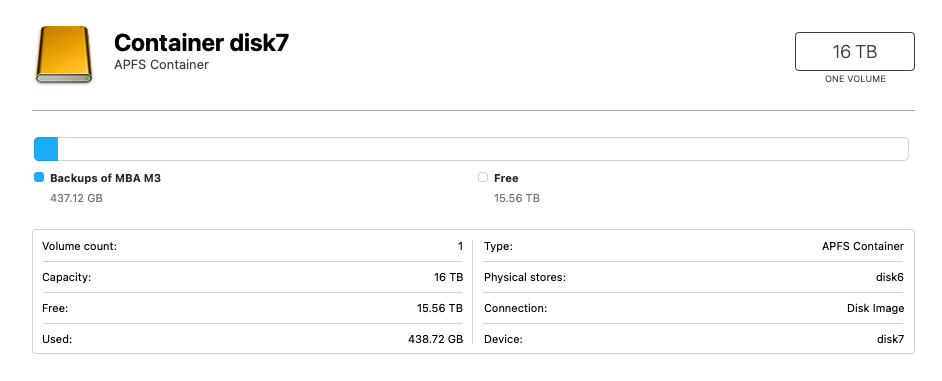Click the 437.12 GB volume size text
The width and height of the screenshot is (942, 381).
click(x=76, y=198)
